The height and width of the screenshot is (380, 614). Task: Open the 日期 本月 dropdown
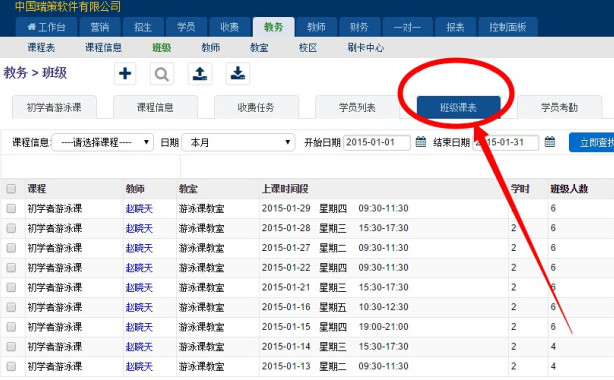coord(238,142)
